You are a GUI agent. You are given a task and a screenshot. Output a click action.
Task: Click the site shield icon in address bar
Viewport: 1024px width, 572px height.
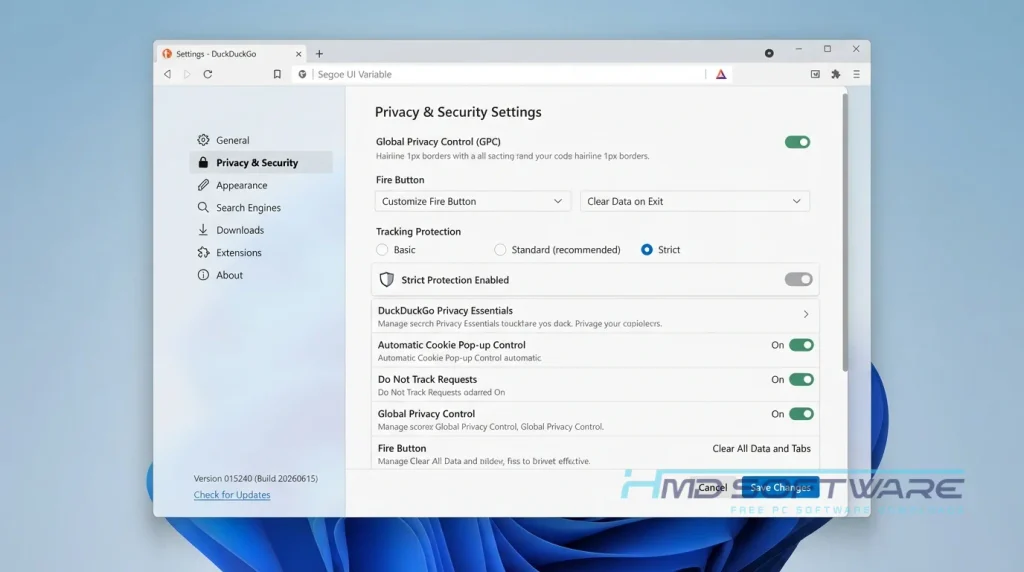click(302, 74)
